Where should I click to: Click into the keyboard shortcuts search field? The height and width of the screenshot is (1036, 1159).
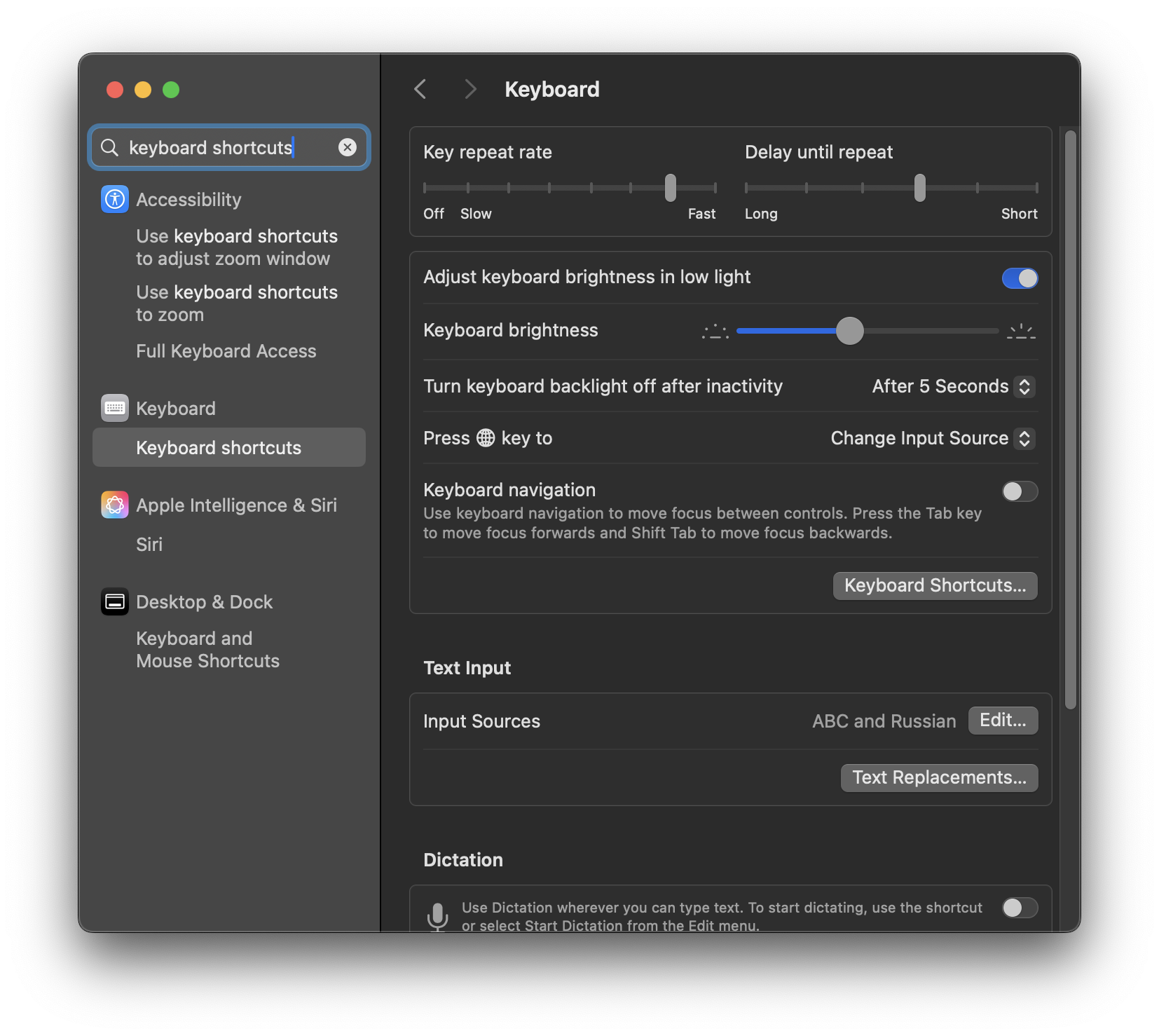(229, 147)
